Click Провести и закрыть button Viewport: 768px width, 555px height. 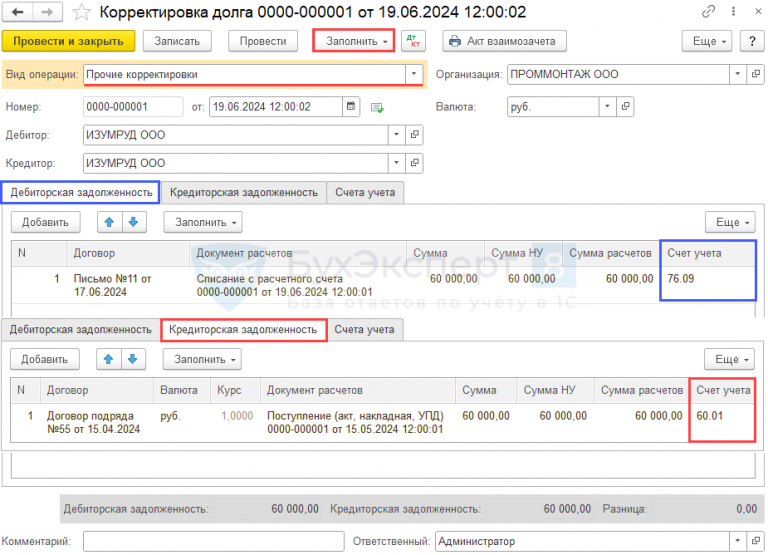pos(69,41)
